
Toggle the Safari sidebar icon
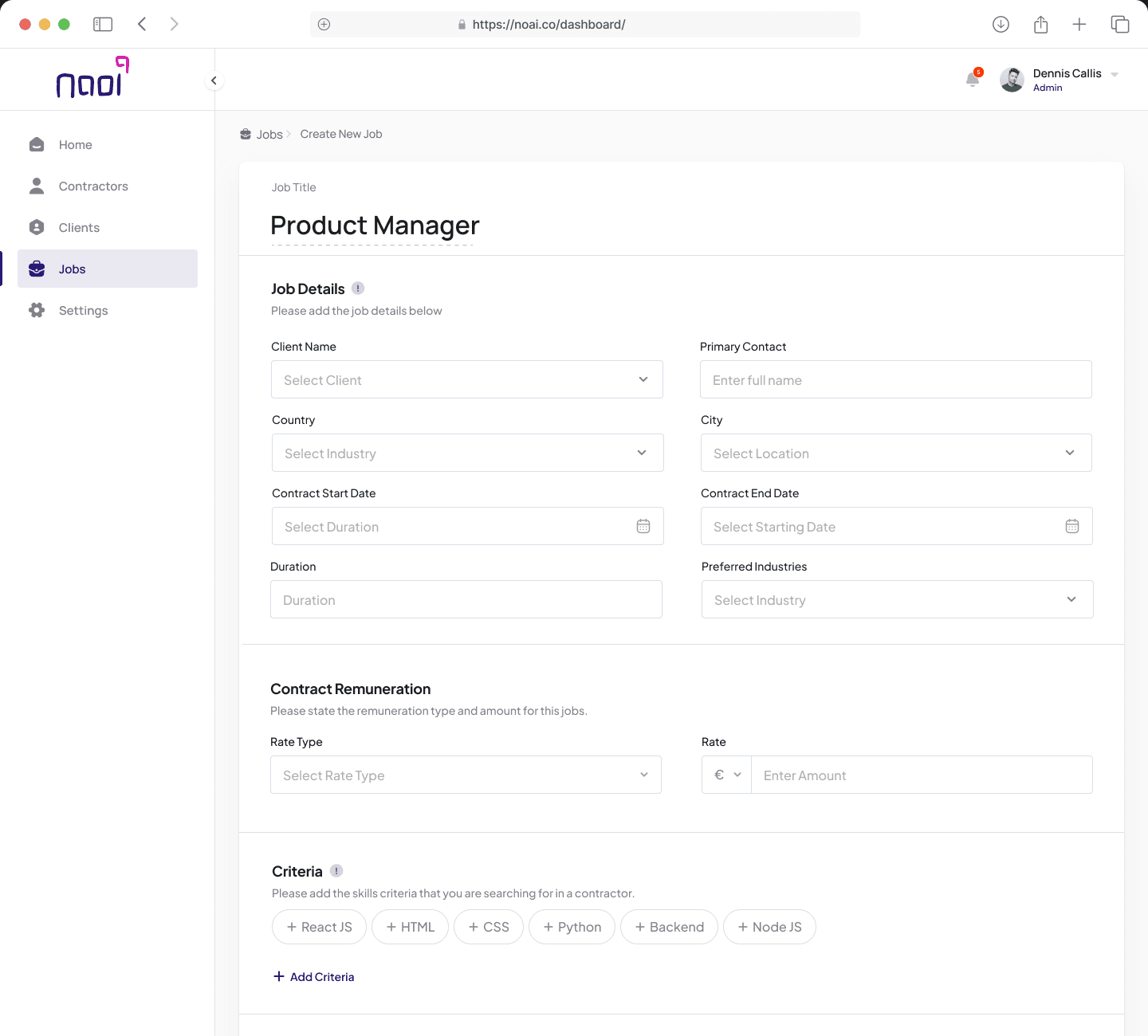pyautogui.click(x=103, y=24)
